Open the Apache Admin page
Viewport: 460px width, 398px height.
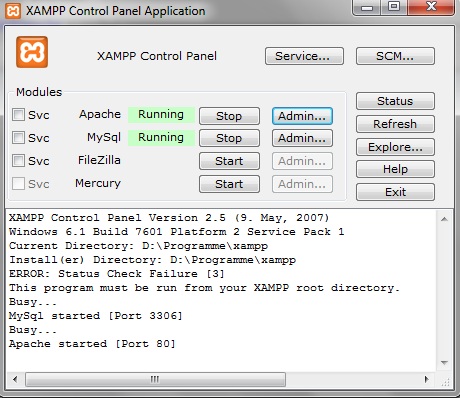pos(302,116)
